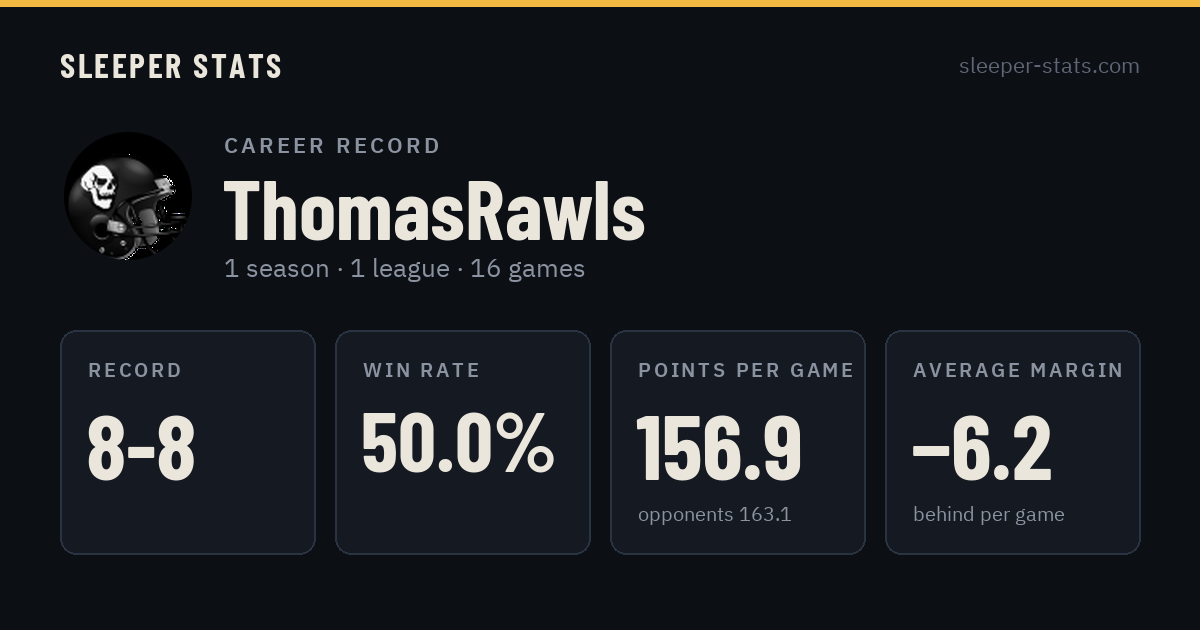Click the behind per game caption

point(988,515)
